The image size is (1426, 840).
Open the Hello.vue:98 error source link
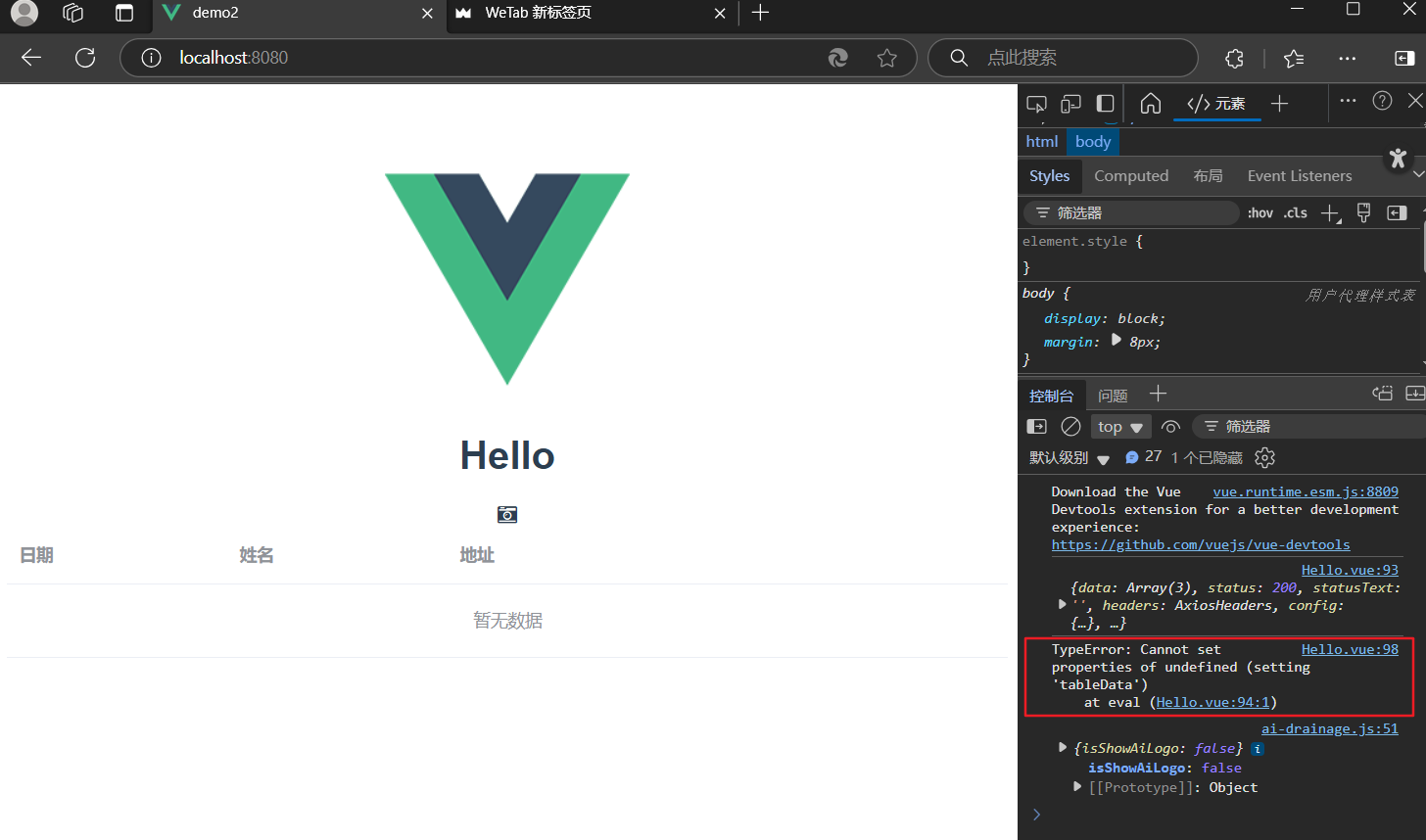[x=1350, y=649]
